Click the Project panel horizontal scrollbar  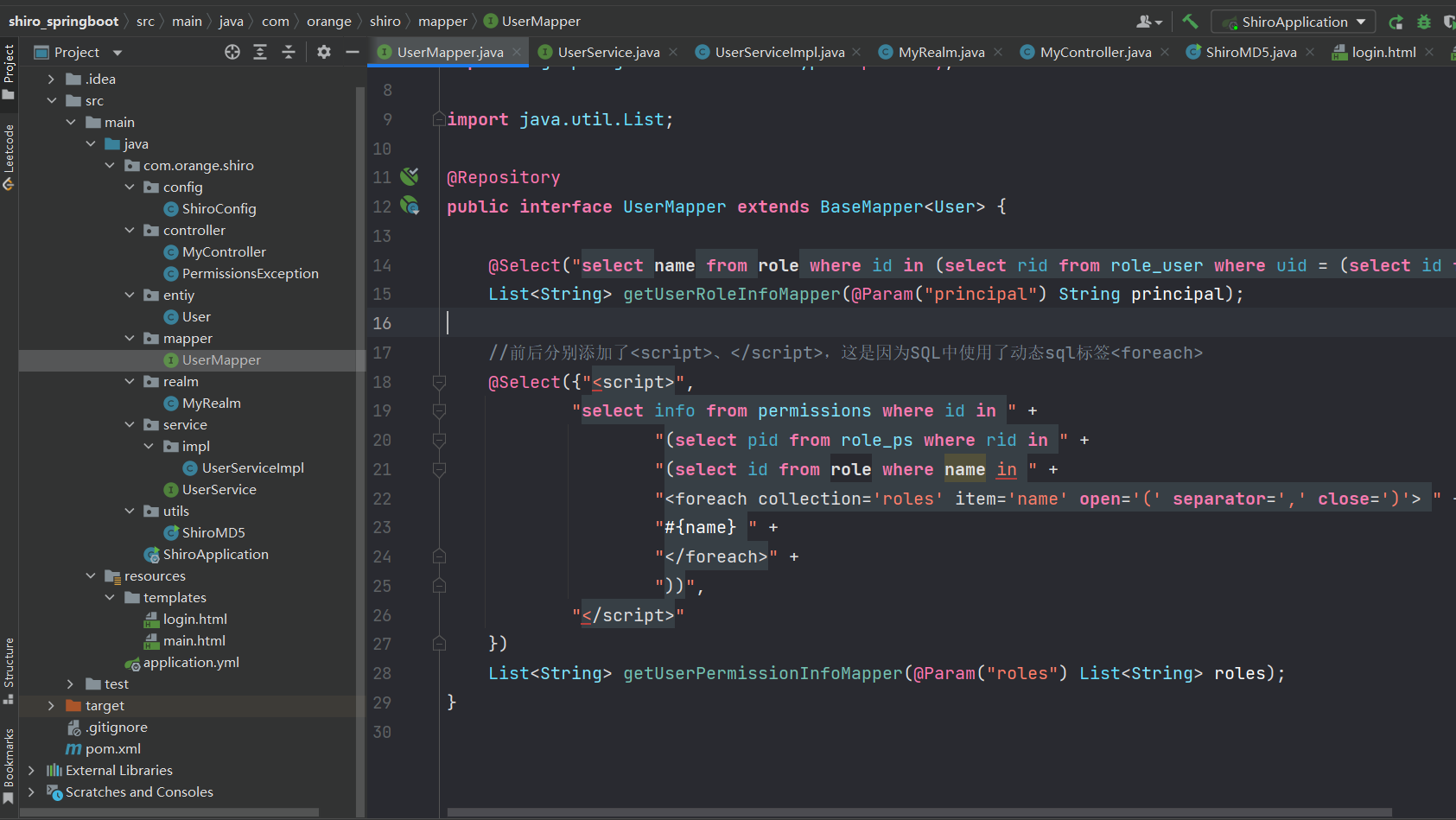(169, 812)
